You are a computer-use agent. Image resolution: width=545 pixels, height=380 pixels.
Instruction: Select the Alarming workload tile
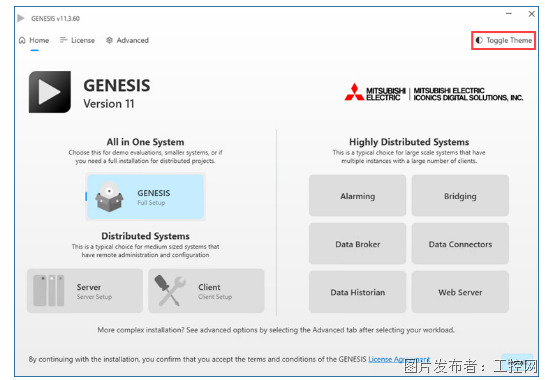[357, 196]
